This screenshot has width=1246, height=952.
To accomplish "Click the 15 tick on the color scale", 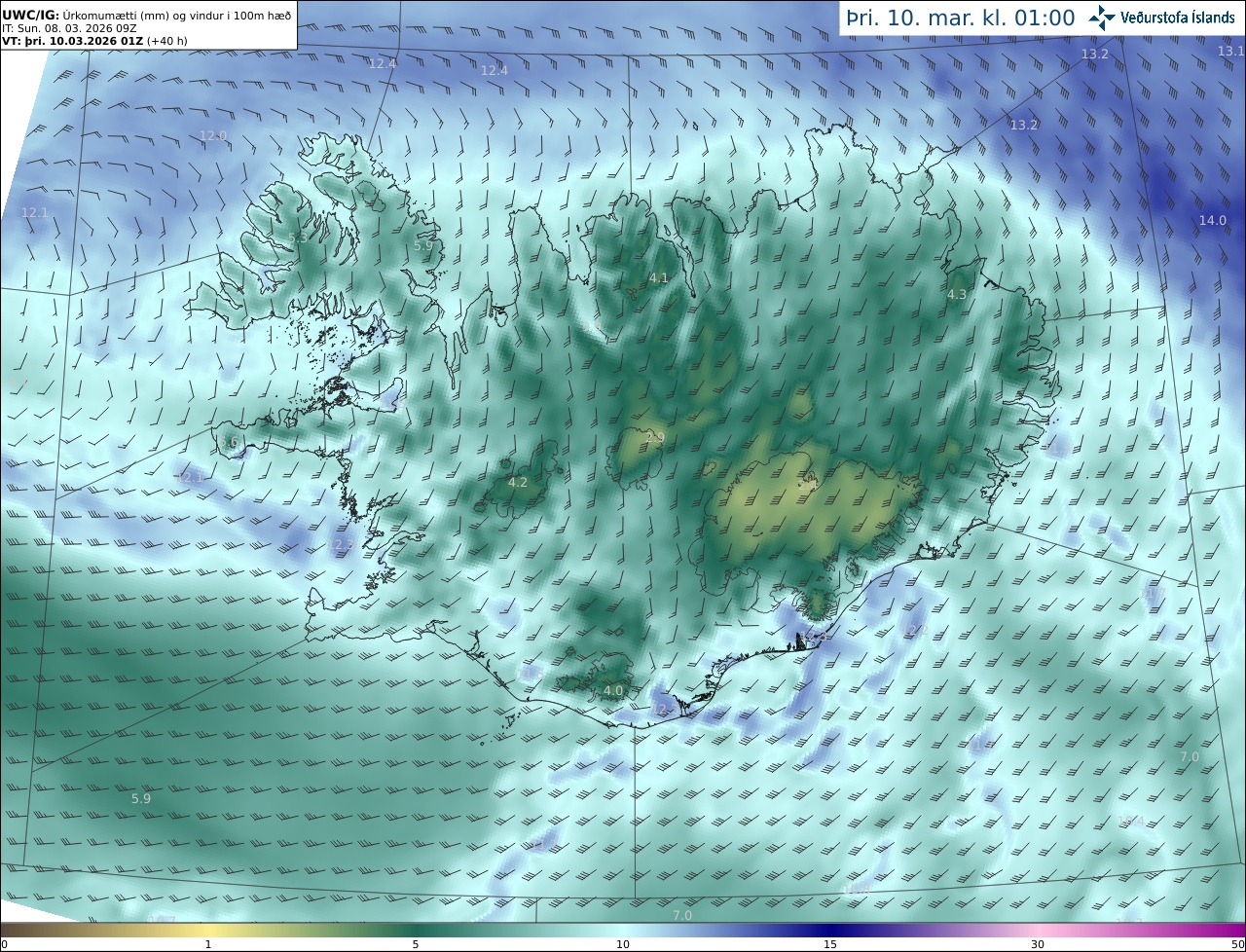I will [830, 944].
